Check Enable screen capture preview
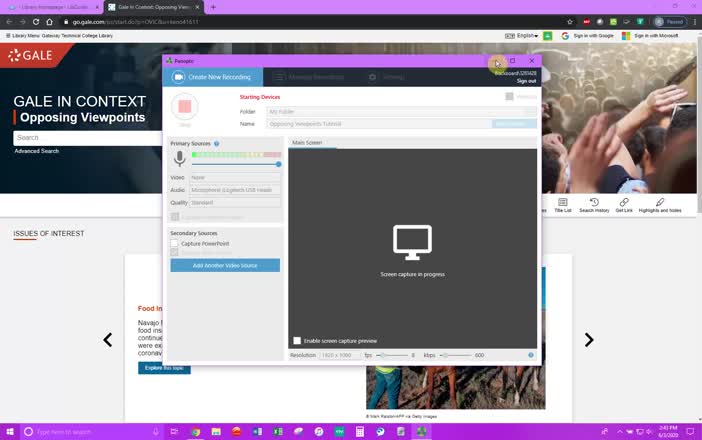702x440 pixels. [297, 341]
